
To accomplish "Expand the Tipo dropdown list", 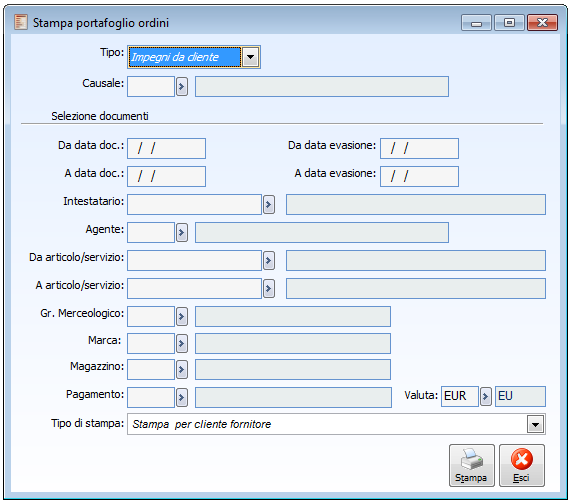I will pyautogui.click(x=251, y=57).
